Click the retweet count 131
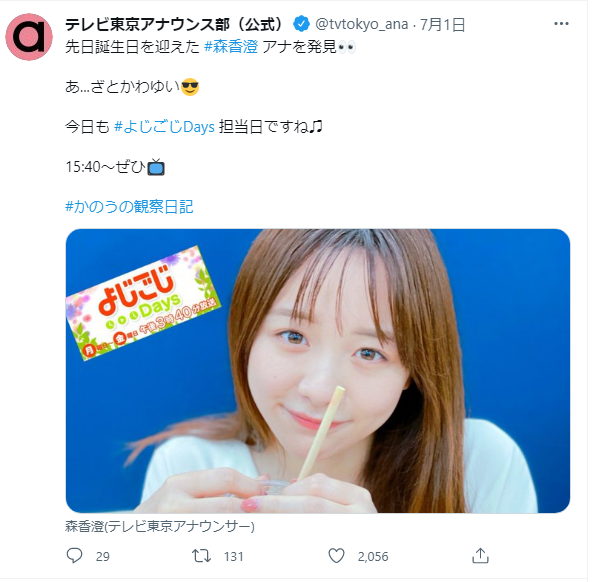 coord(233,557)
